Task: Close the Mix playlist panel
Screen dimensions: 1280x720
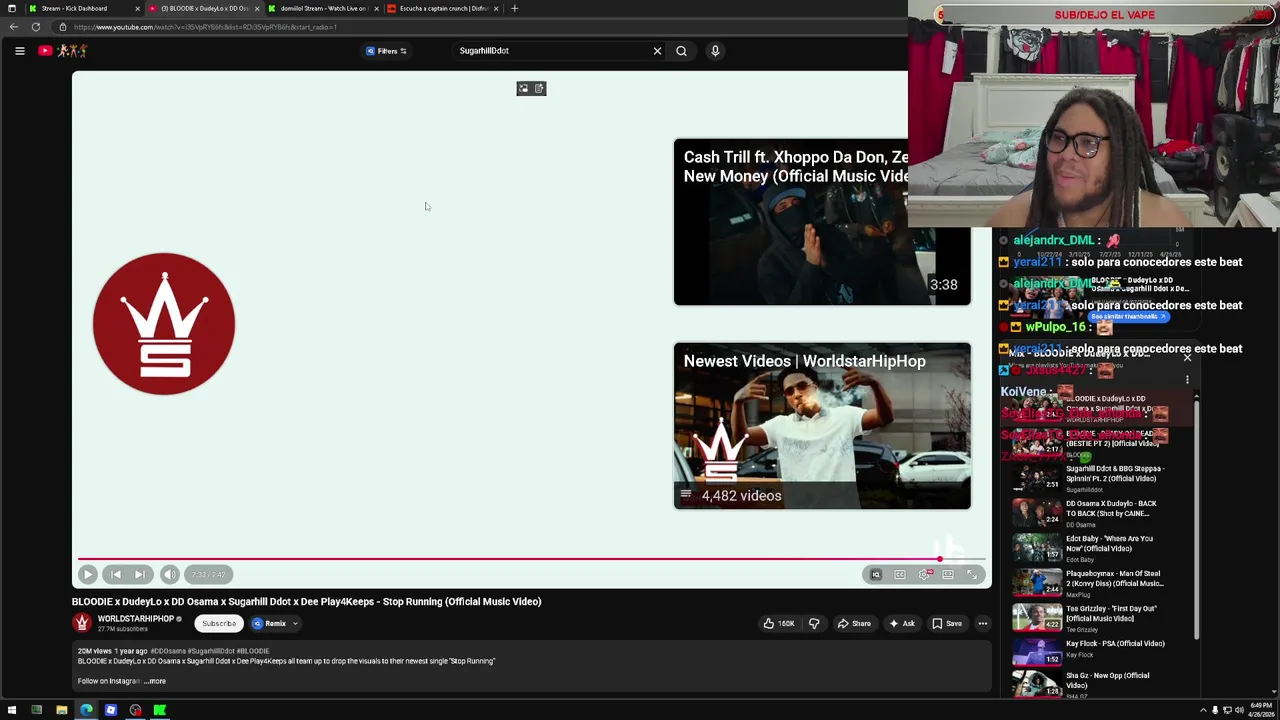Action: coord(1187,357)
